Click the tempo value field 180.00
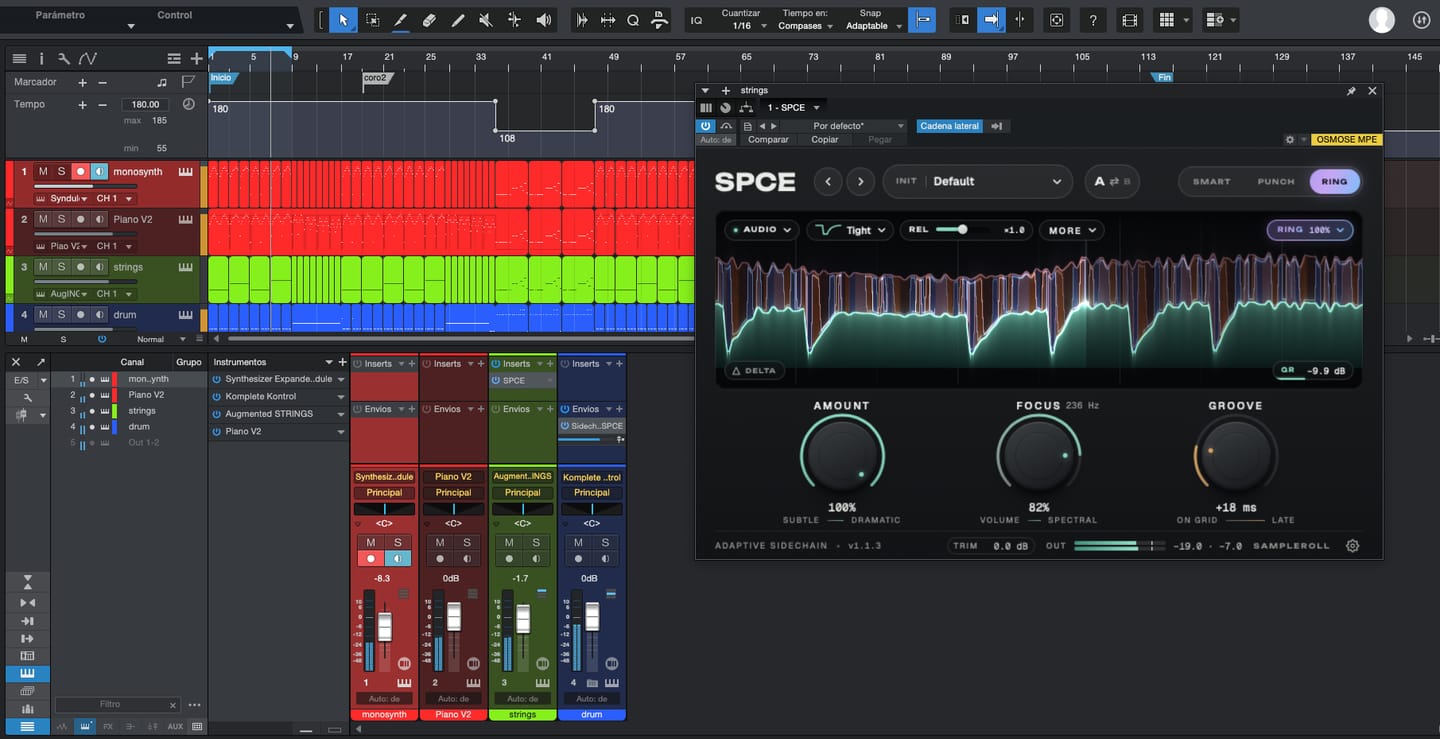The height and width of the screenshot is (739, 1440). pos(146,104)
